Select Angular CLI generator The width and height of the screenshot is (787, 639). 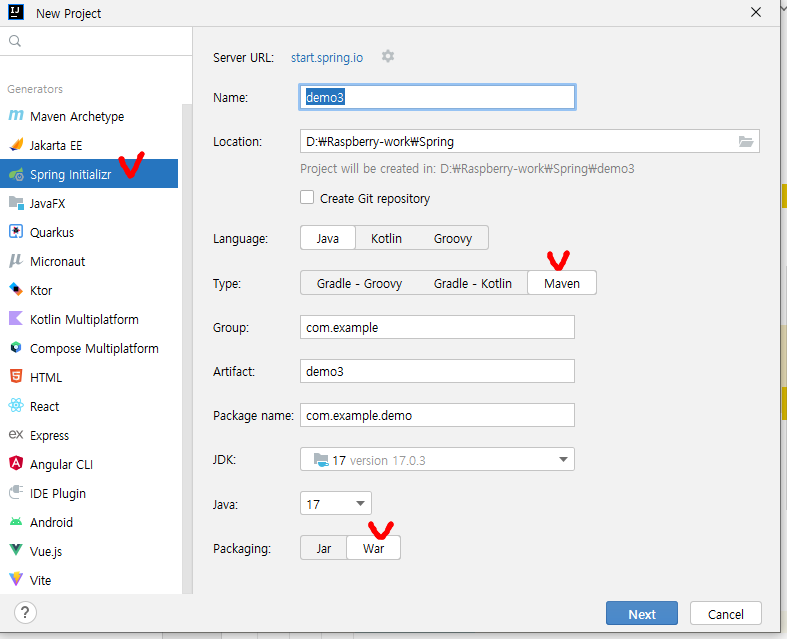[89, 464]
